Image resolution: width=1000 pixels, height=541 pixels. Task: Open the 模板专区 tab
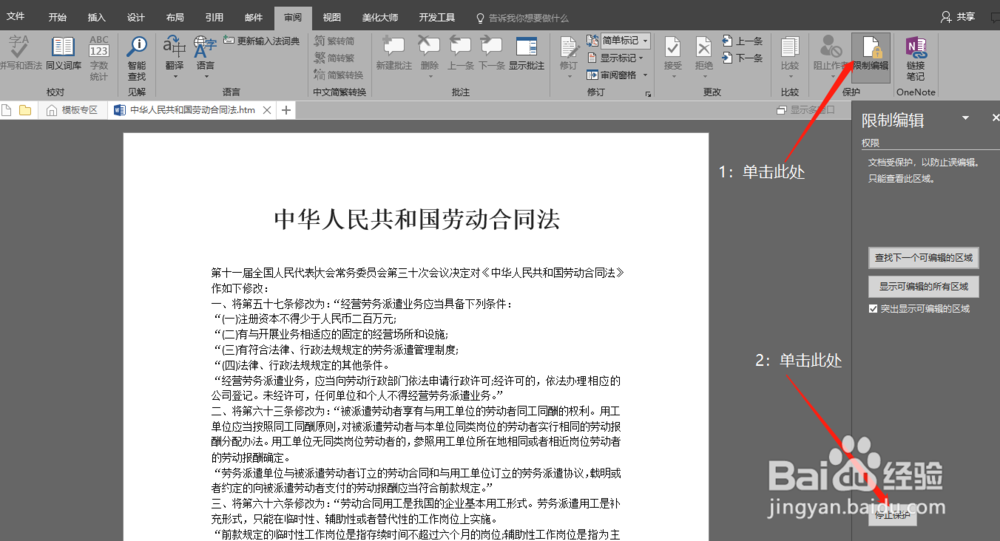click(72, 110)
